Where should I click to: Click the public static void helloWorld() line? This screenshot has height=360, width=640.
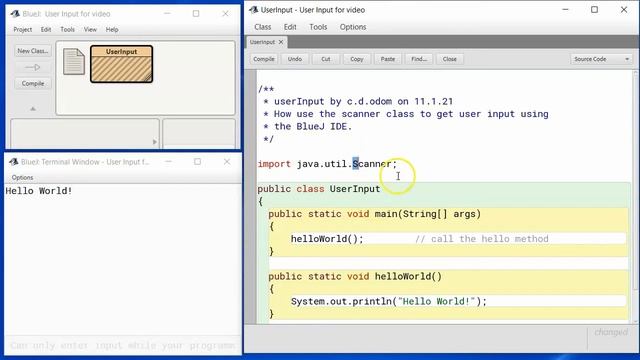click(x=355, y=276)
